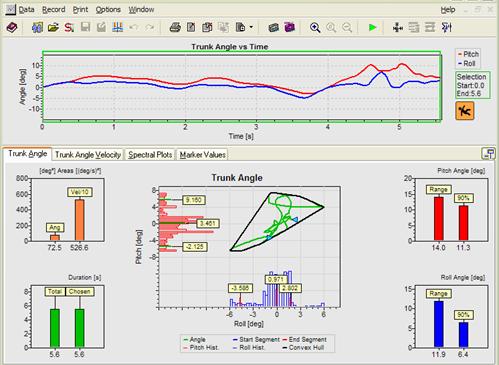Click the four-arrow crosshair toolbar icon

click(x=398, y=27)
